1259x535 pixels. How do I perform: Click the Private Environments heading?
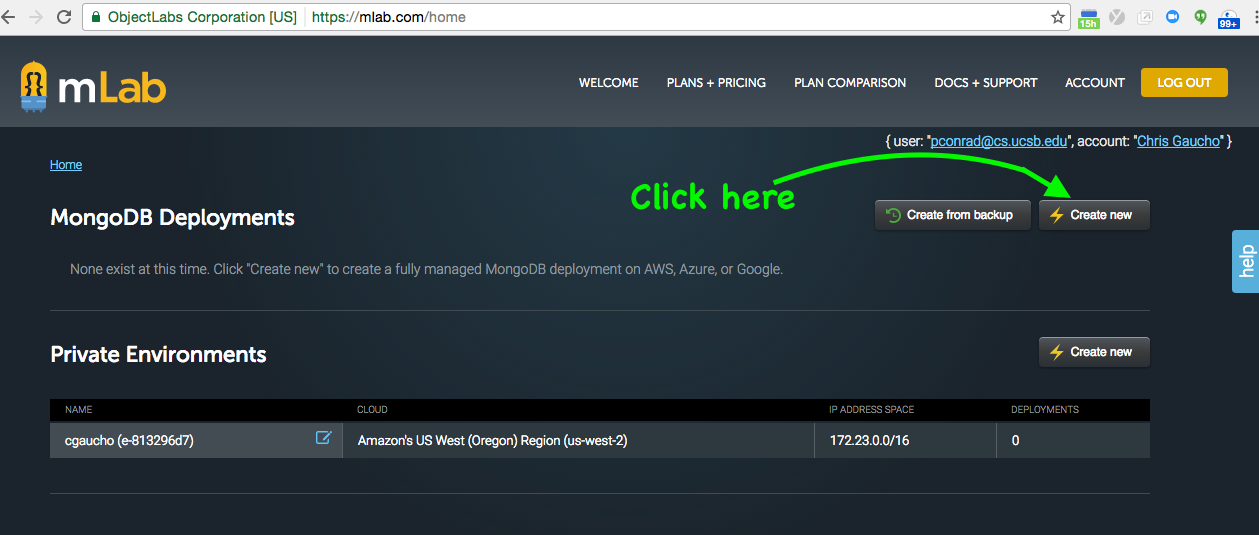click(x=158, y=354)
